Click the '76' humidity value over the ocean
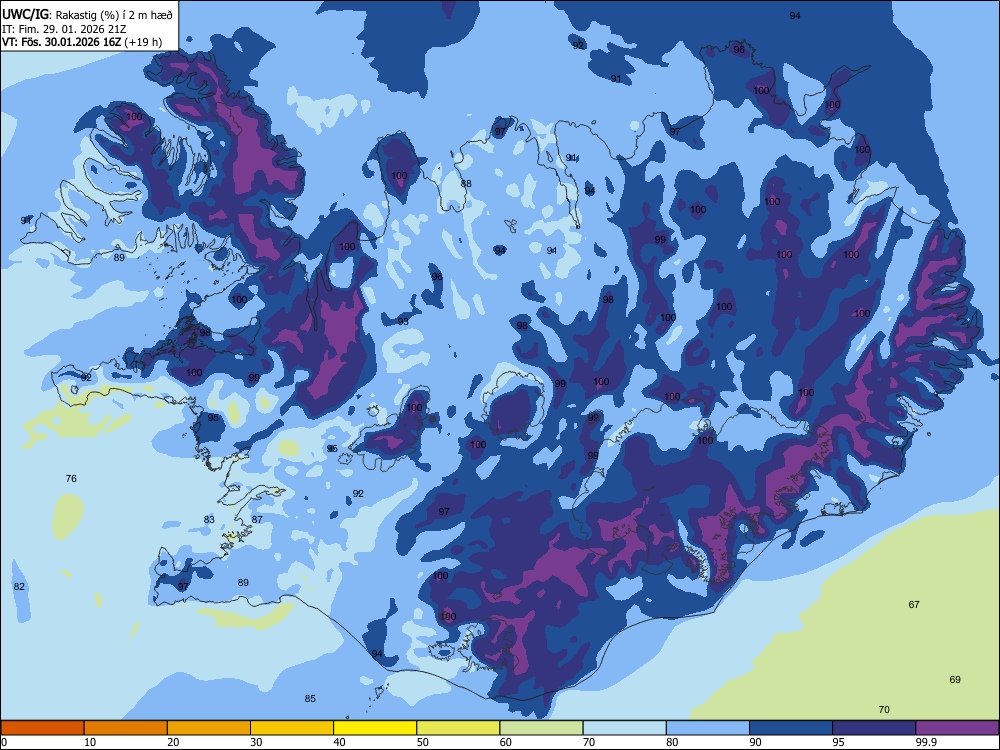This screenshot has width=1000, height=750. click(71, 478)
